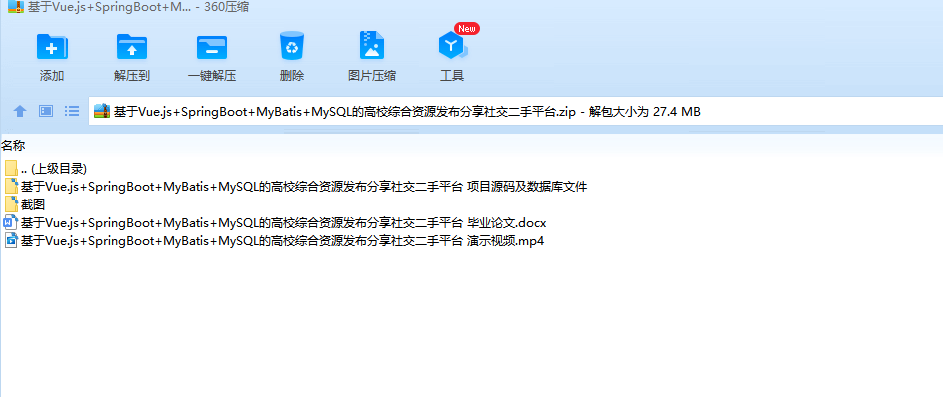Image resolution: width=943 pixels, height=397 pixels.
Task: Click the 解压到 (Extract to) icon
Action: tap(132, 47)
